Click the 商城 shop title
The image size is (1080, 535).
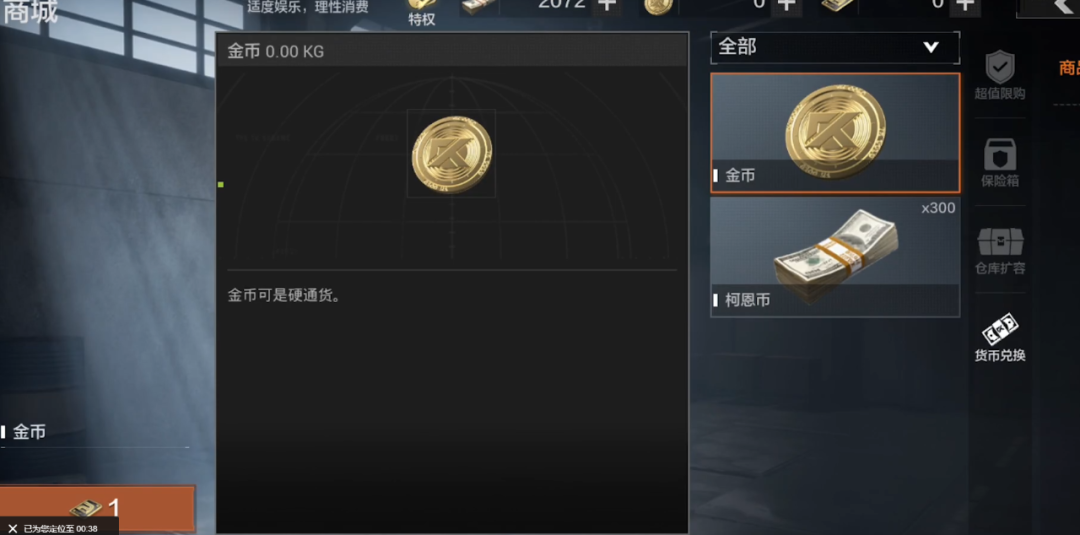coord(29,12)
